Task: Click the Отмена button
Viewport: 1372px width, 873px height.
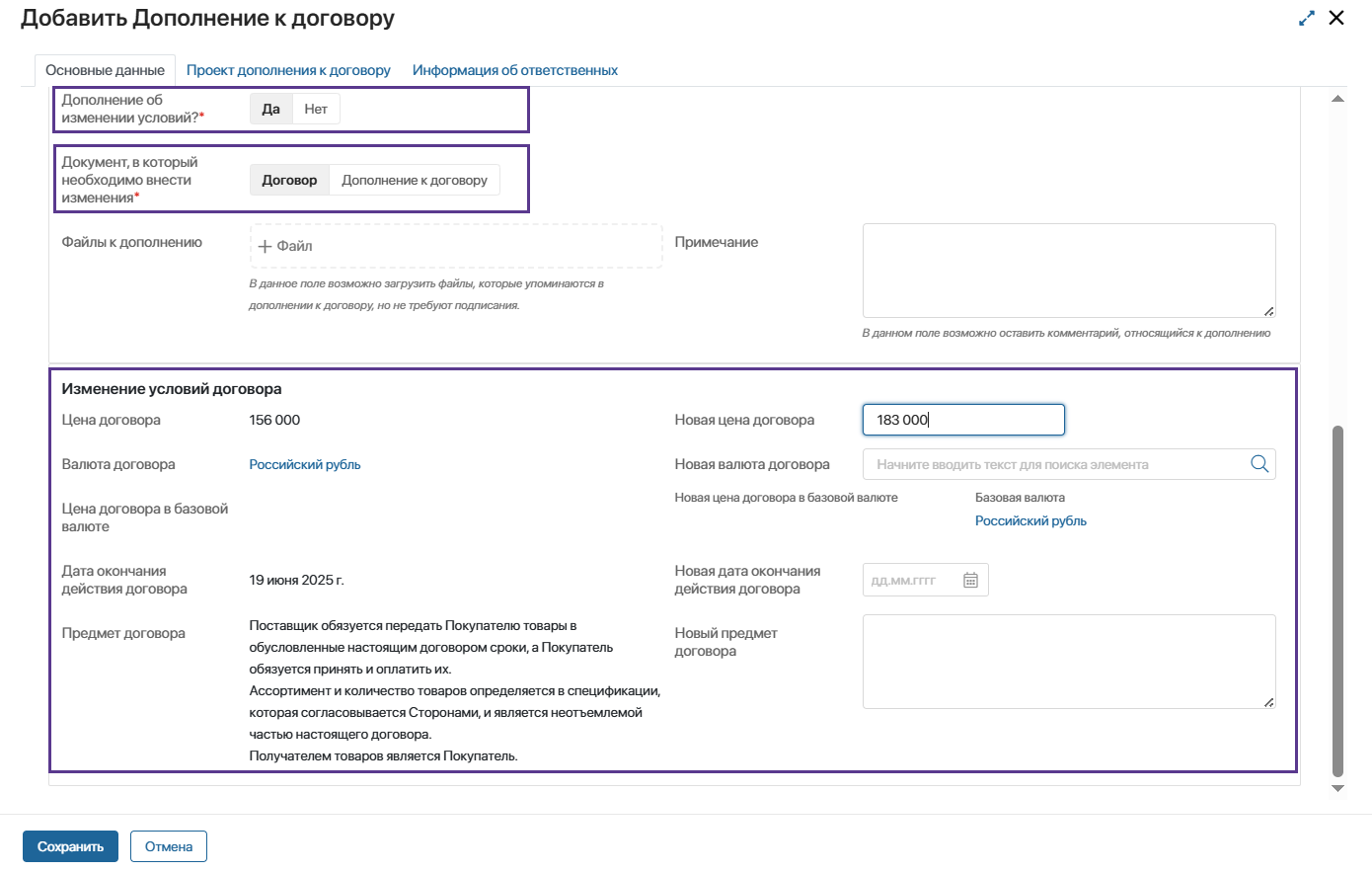Action: tap(169, 846)
